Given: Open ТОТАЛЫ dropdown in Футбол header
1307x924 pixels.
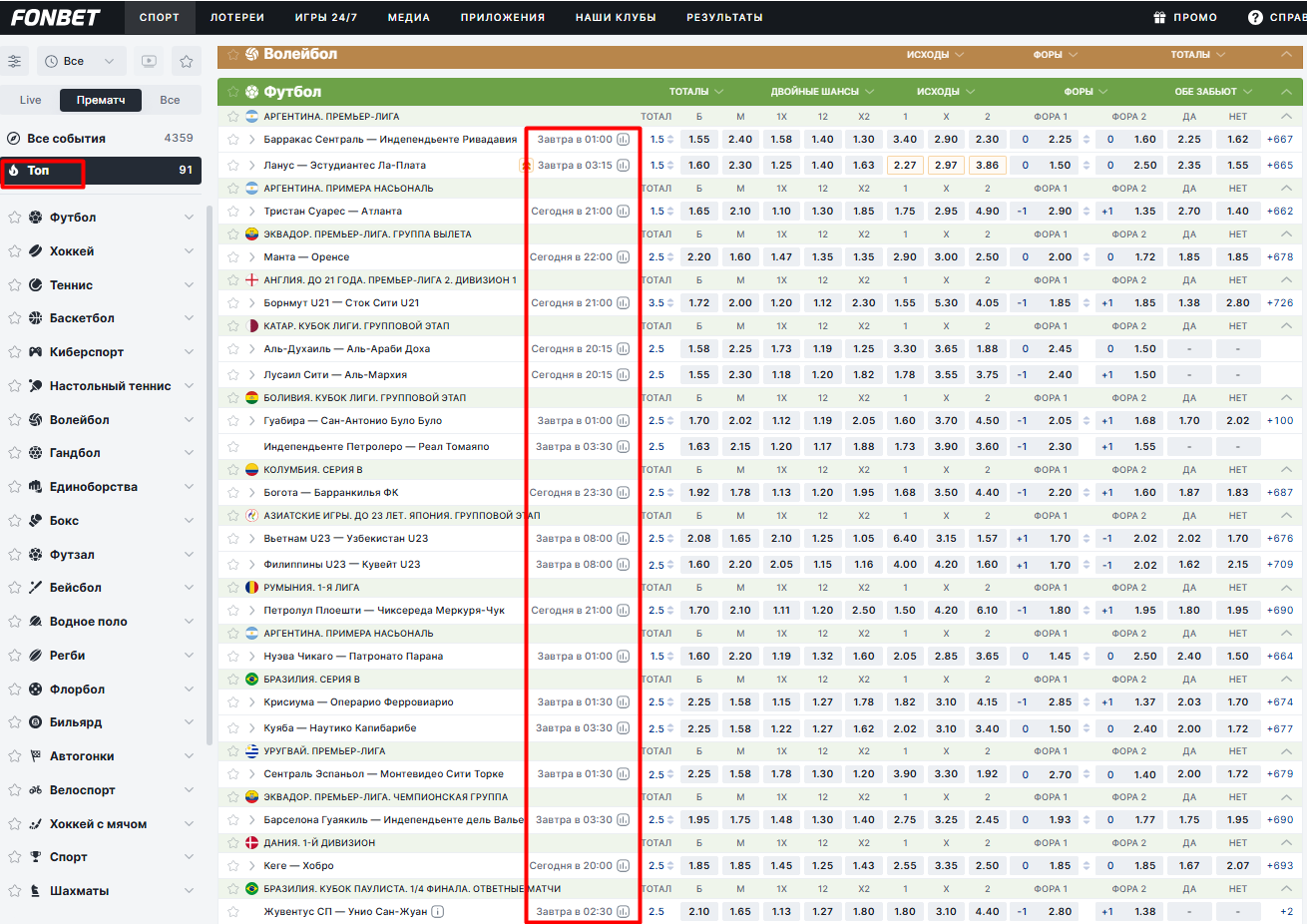Looking at the screenshot, I should click(696, 92).
